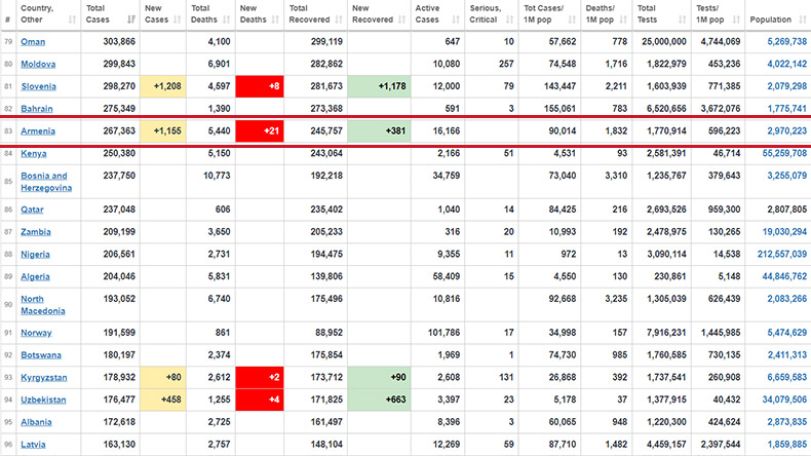This screenshot has height=456, width=811.
Task: Select Slovenia's new cases cell +1,208
Action: click(163, 86)
